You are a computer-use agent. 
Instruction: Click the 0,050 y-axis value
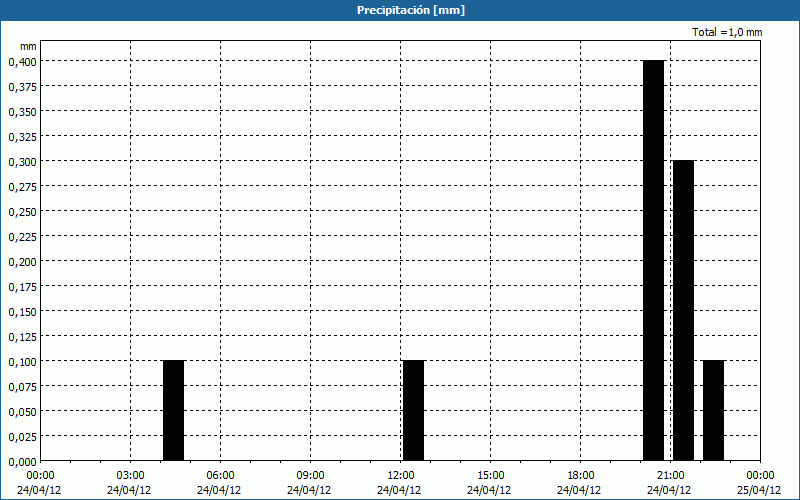[x=22, y=411]
